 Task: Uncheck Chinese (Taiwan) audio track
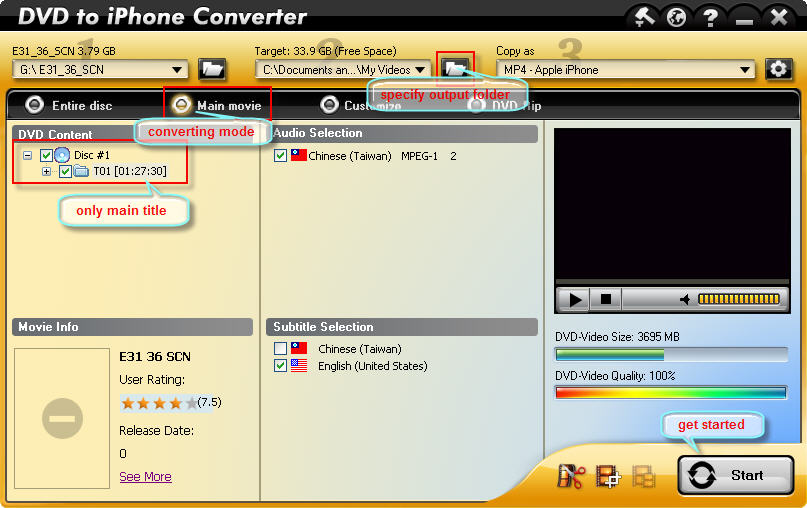[x=280, y=155]
